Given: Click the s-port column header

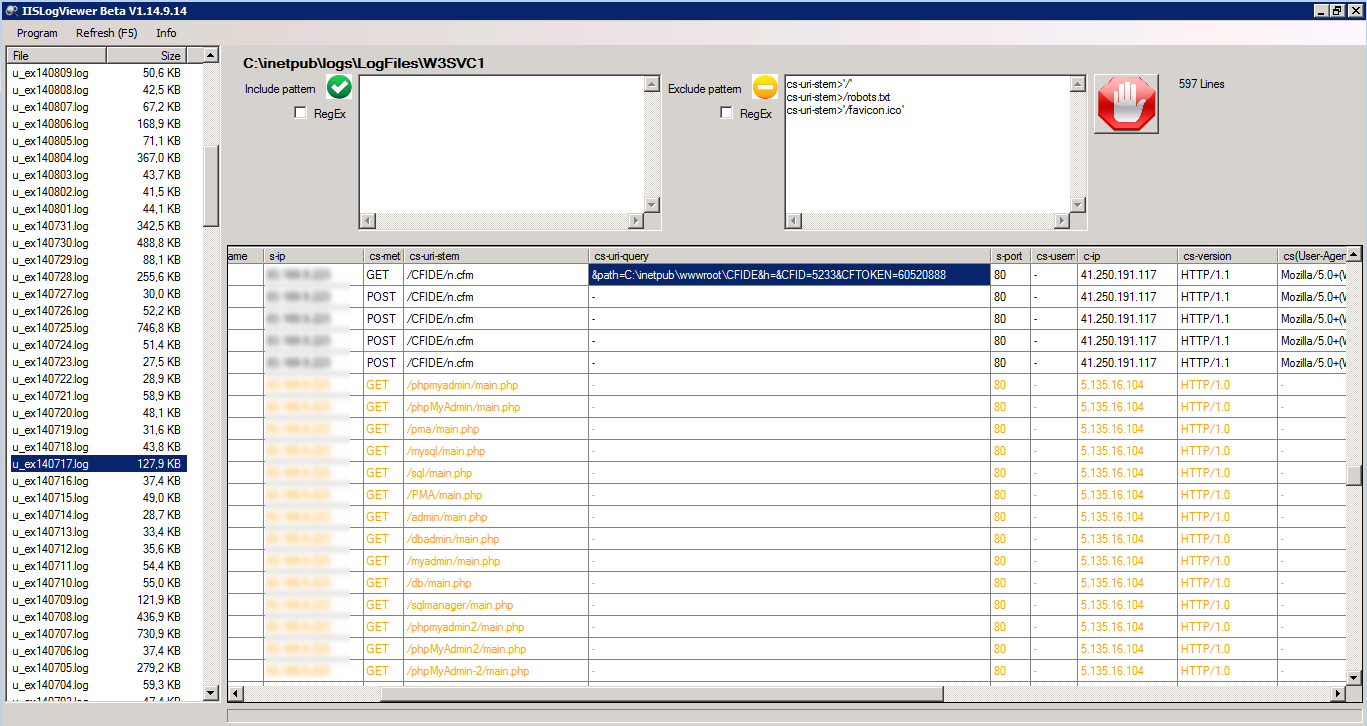Looking at the screenshot, I should click(1012, 256).
